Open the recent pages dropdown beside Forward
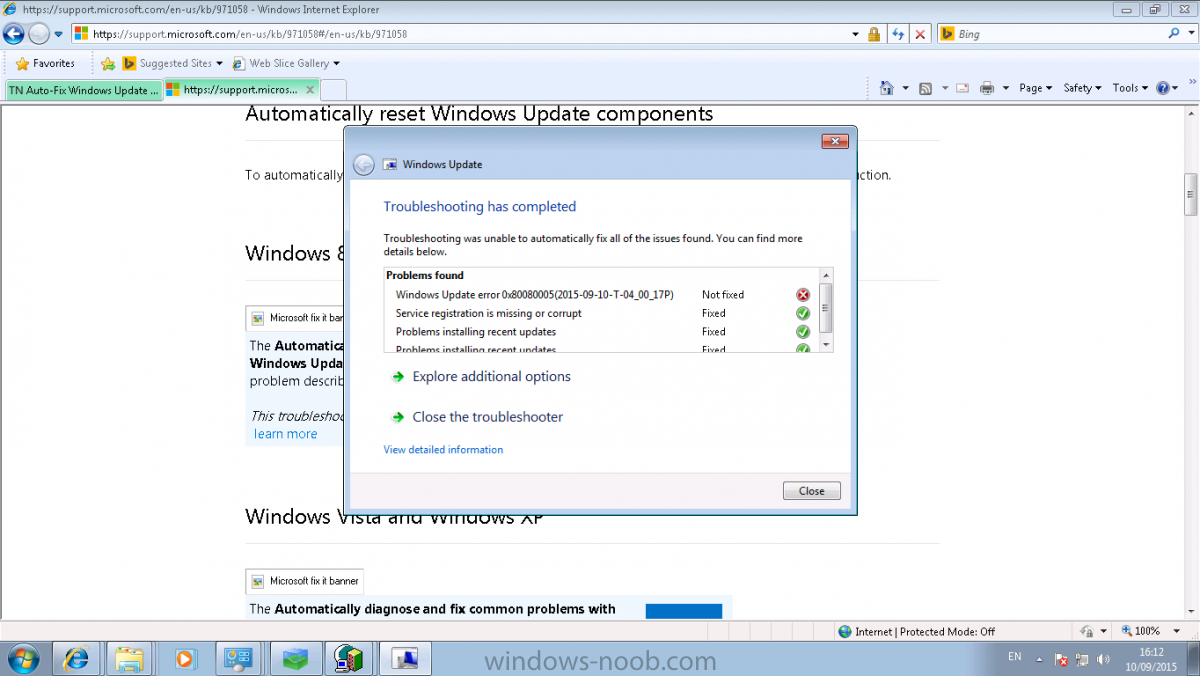The width and height of the screenshot is (1200, 676). pyautogui.click(x=59, y=34)
